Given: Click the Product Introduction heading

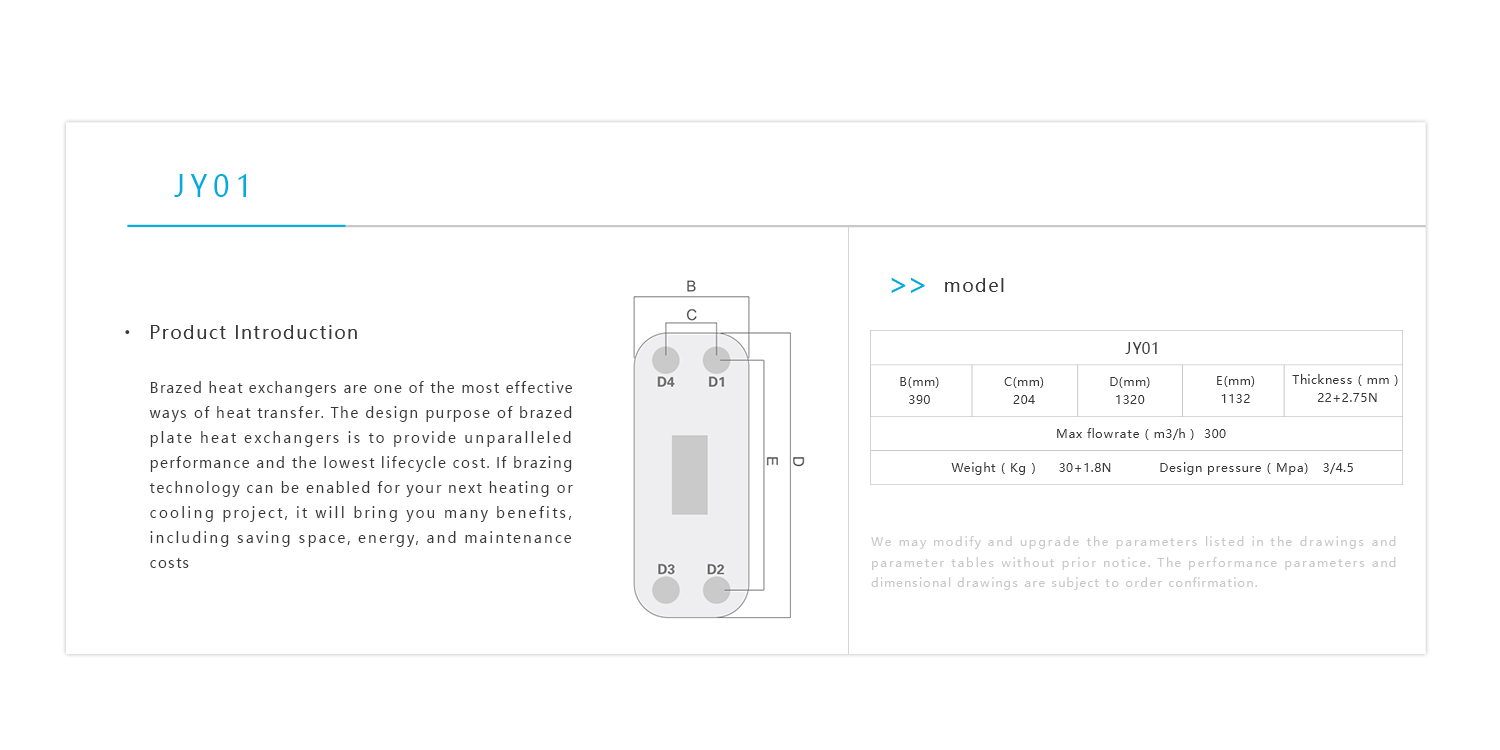Looking at the screenshot, I should 254,333.
